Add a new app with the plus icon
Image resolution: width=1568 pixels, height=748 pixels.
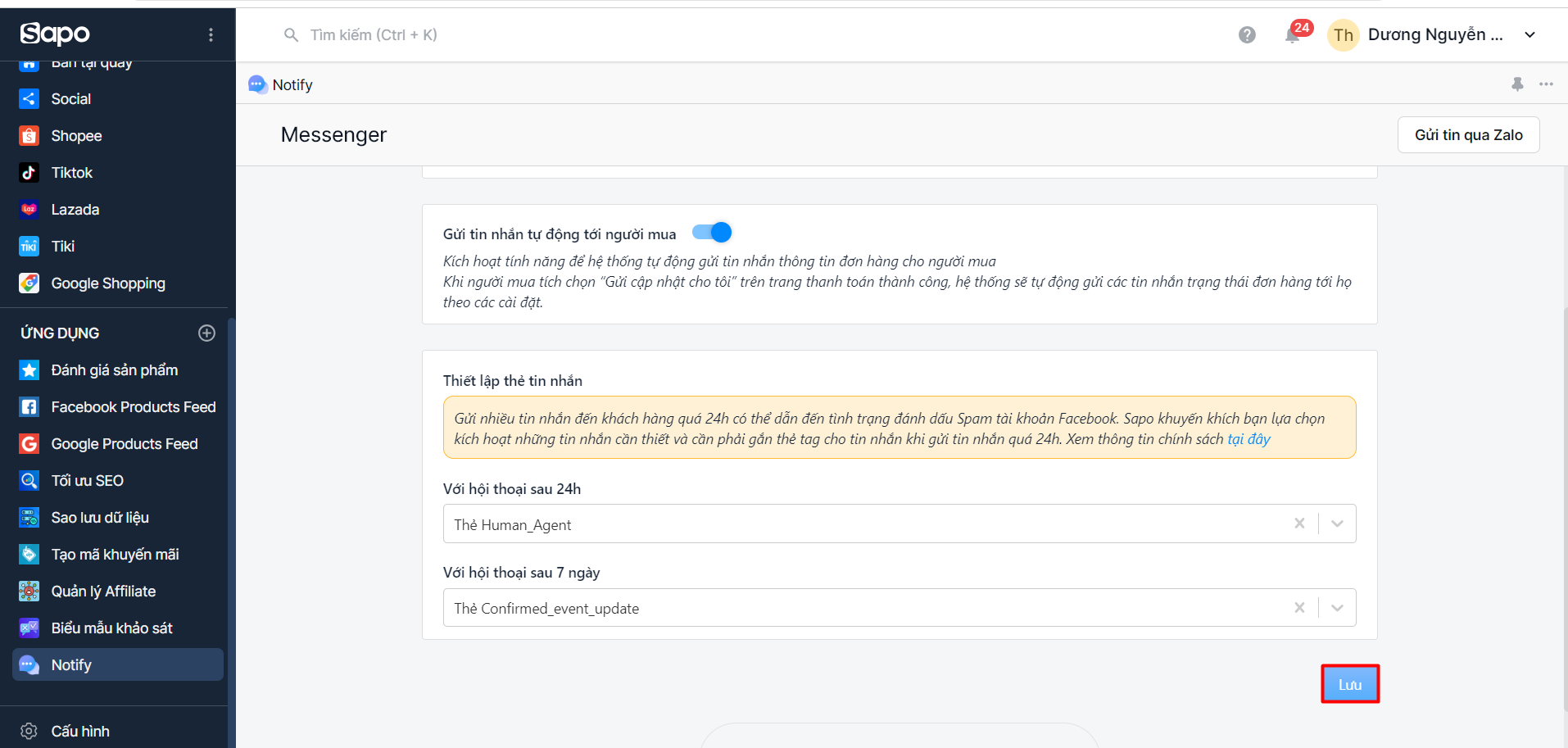[206, 333]
